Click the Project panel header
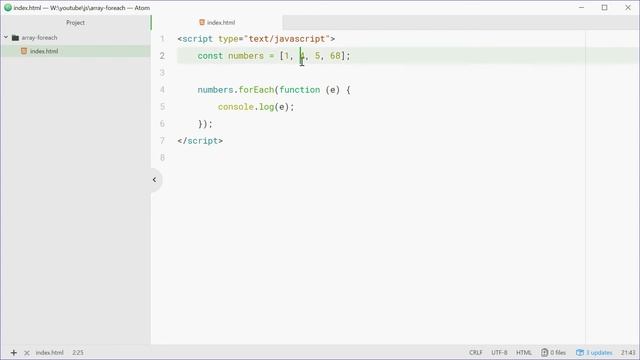This screenshot has height=360, width=640. [x=76, y=23]
